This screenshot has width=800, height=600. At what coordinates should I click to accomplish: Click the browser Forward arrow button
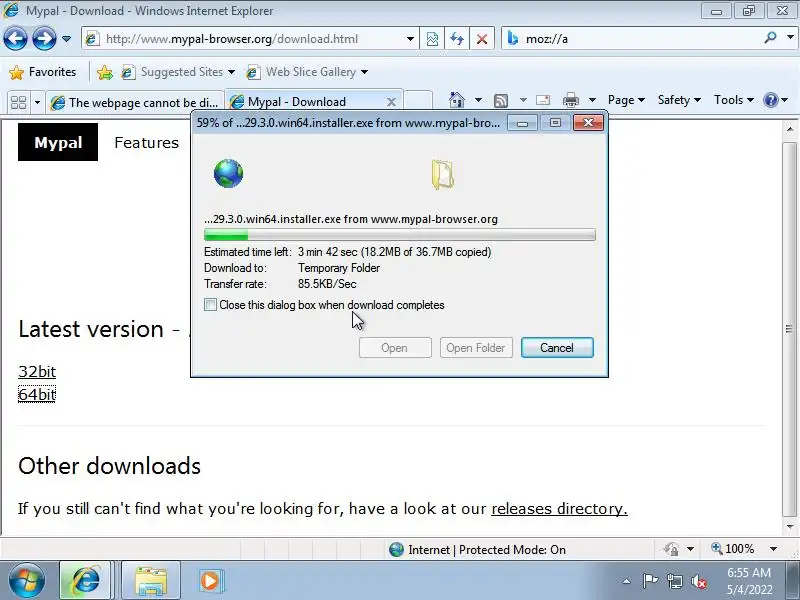point(44,39)
